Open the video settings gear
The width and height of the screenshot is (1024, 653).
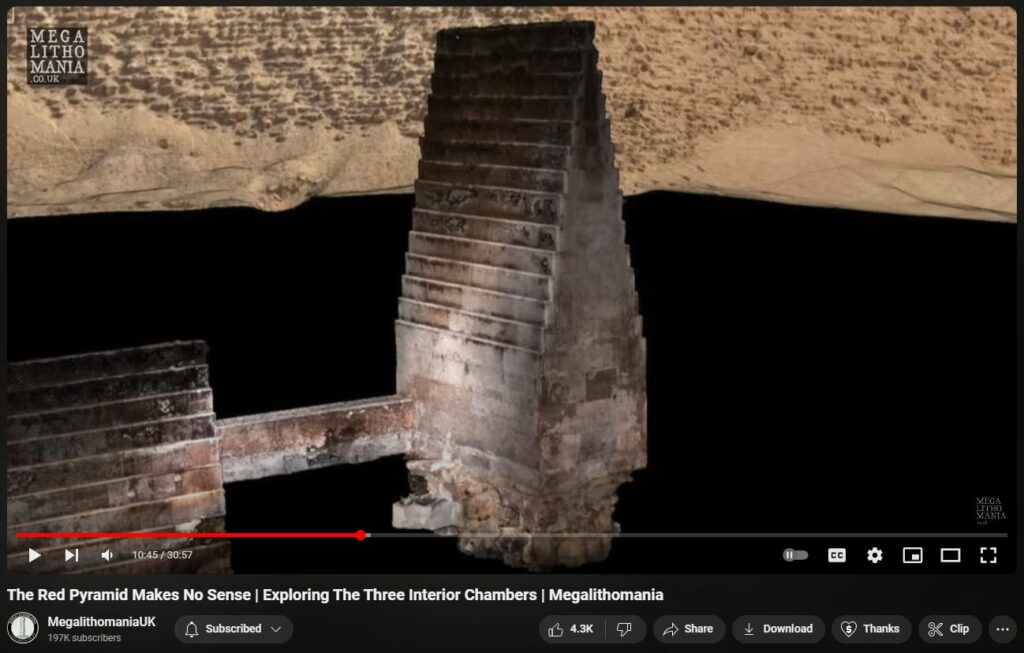coord(875,555)
